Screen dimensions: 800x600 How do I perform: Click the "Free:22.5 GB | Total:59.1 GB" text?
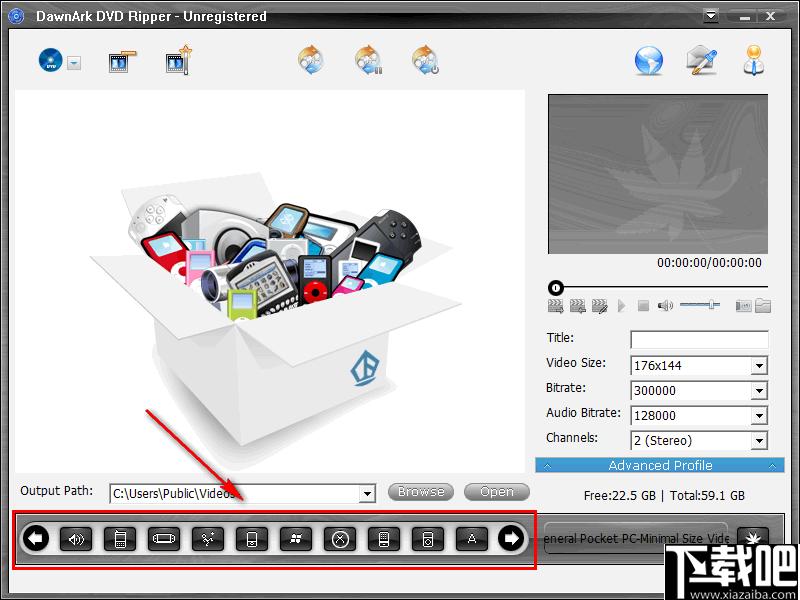click(664, 495)
